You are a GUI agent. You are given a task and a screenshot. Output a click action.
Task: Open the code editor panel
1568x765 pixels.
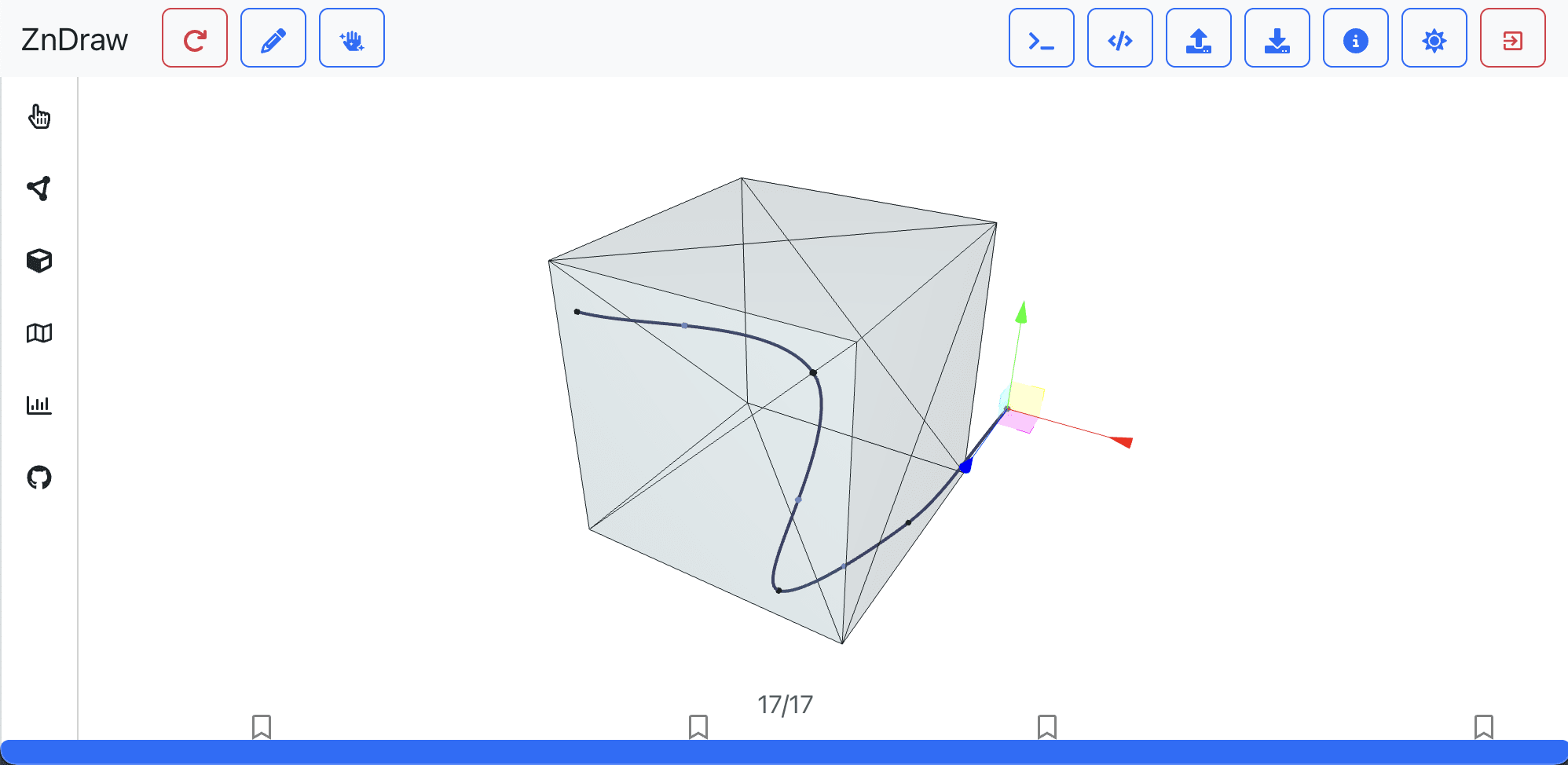coord(1119,37)
